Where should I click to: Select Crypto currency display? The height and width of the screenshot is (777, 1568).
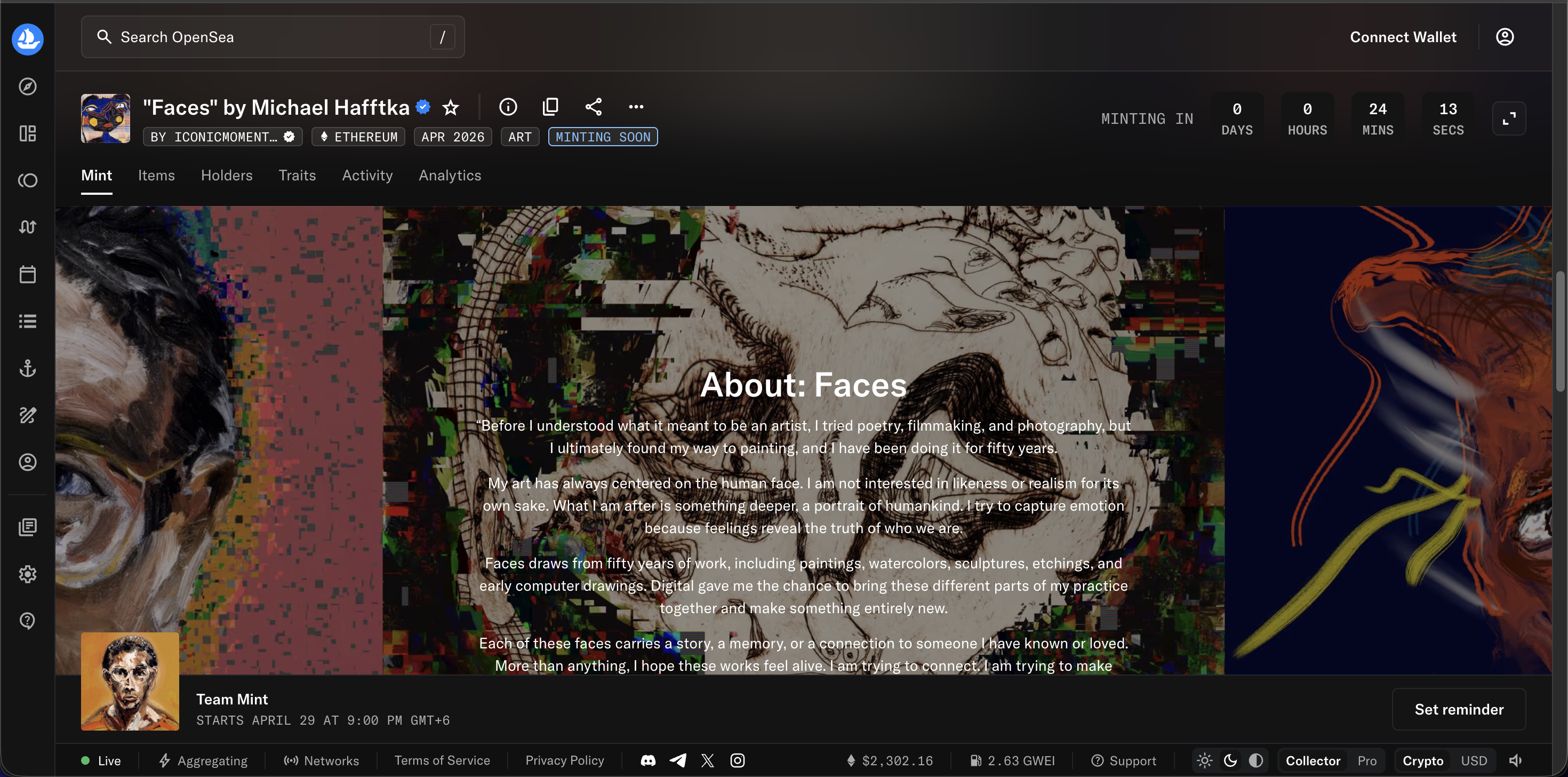tap(1423, 760)
